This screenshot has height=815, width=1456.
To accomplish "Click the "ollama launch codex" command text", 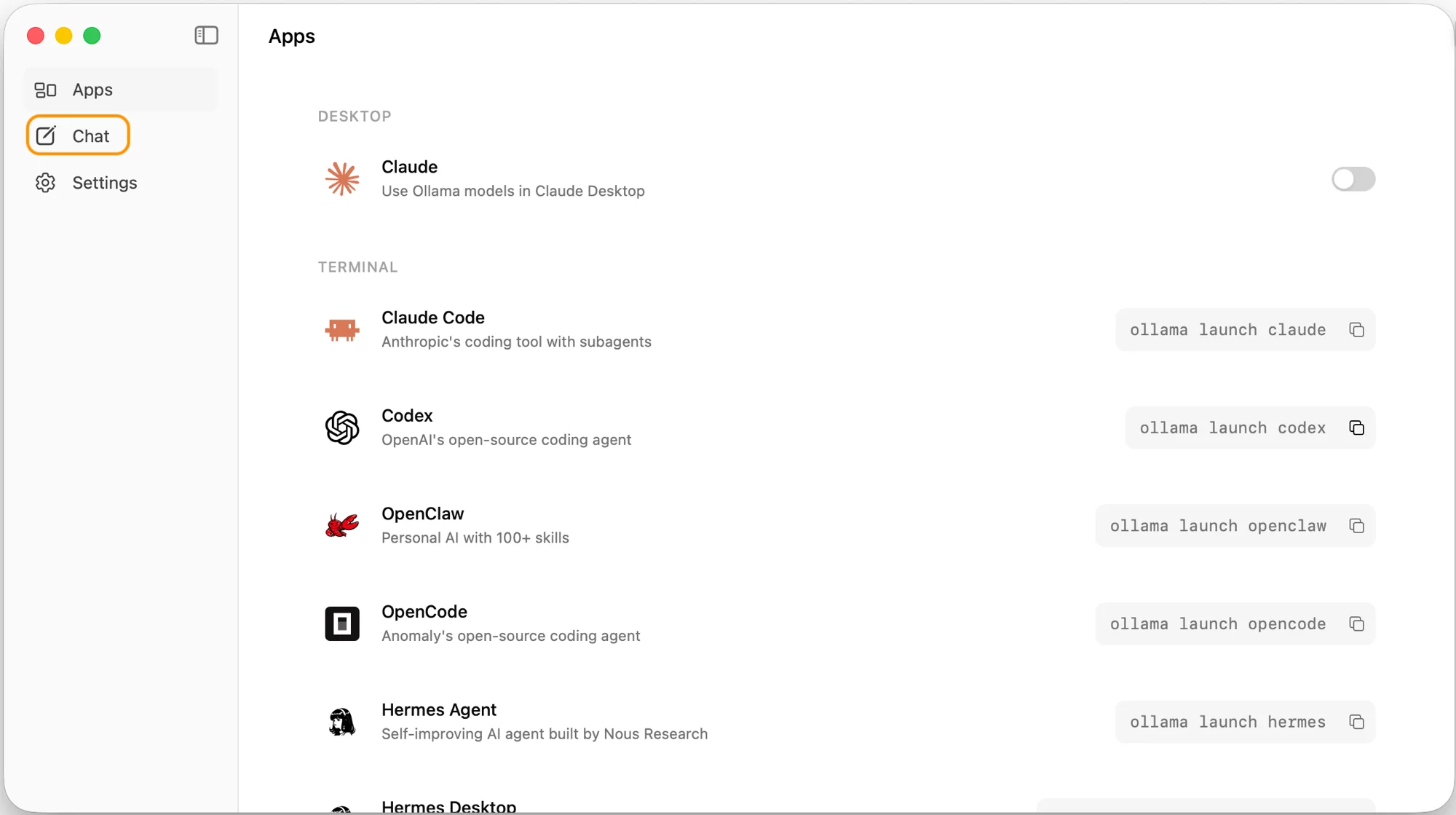I will pos(1233,428).
